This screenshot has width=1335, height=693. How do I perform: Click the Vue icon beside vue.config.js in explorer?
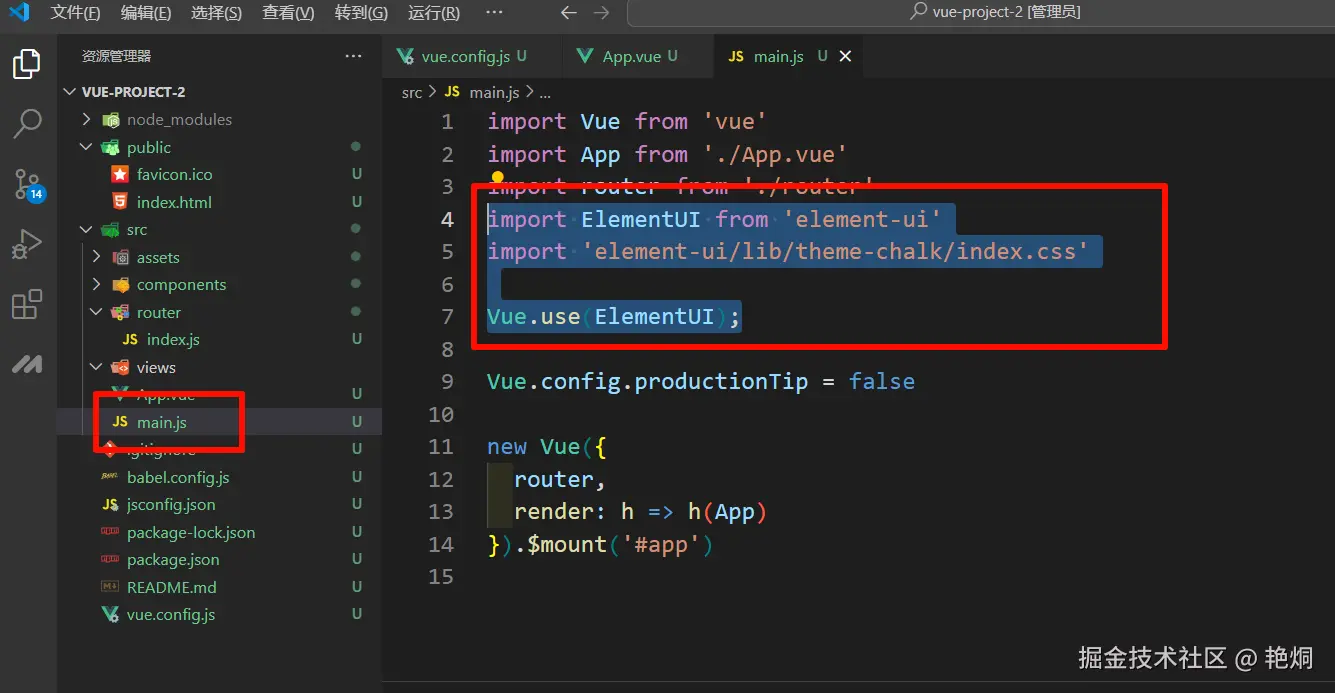click(110, 615)
